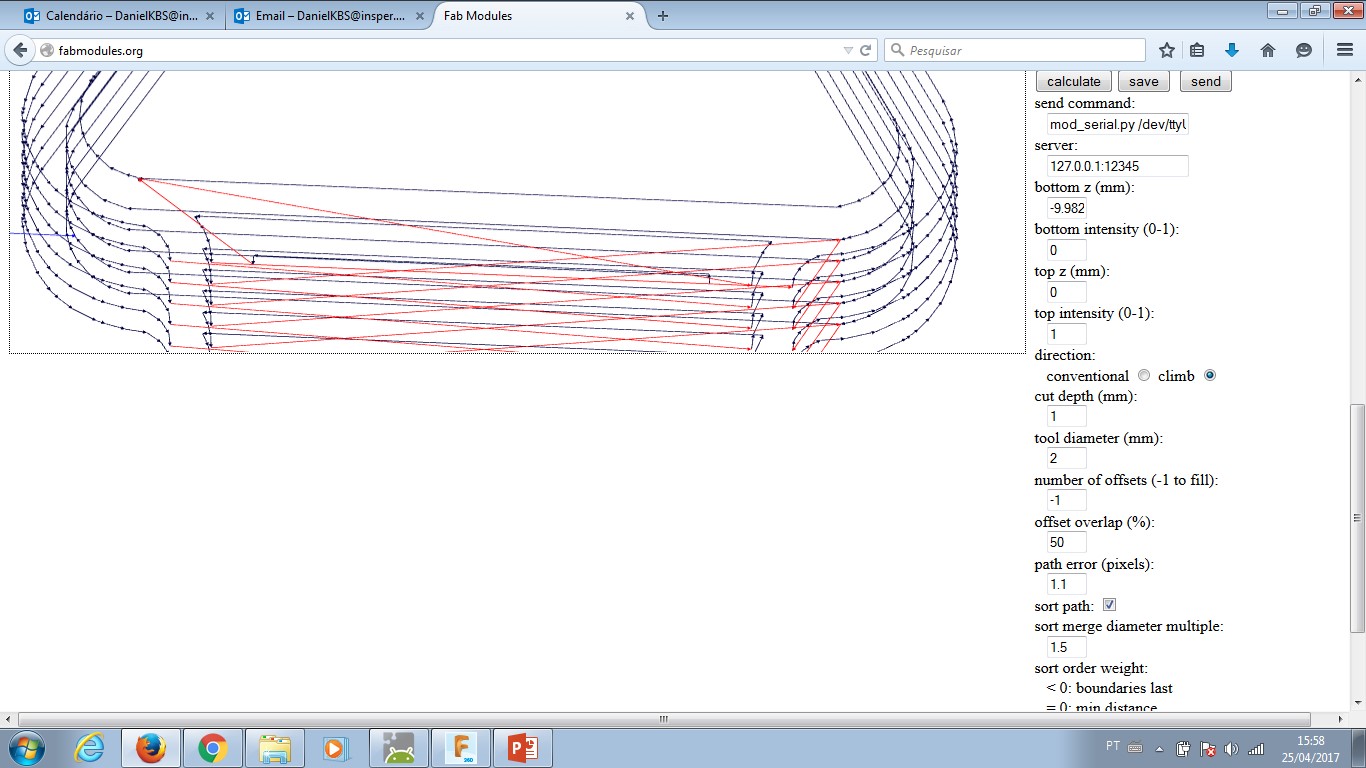Click the path error field showing 1.1
The image size is (1366, 768).
pos(1067,584)
